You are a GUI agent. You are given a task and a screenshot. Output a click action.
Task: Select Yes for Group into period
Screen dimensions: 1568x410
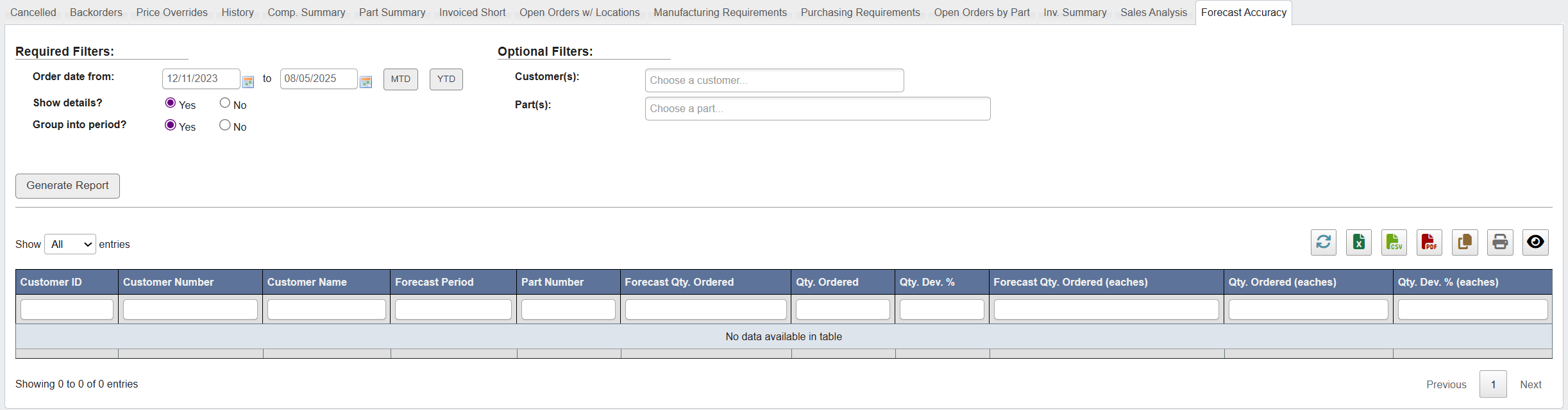171,125
